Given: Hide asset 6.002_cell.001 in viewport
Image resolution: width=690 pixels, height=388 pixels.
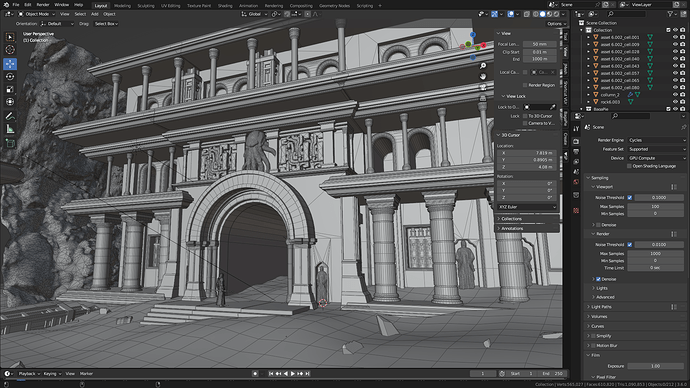Looking at the screenshot, I should coord(675,37).
